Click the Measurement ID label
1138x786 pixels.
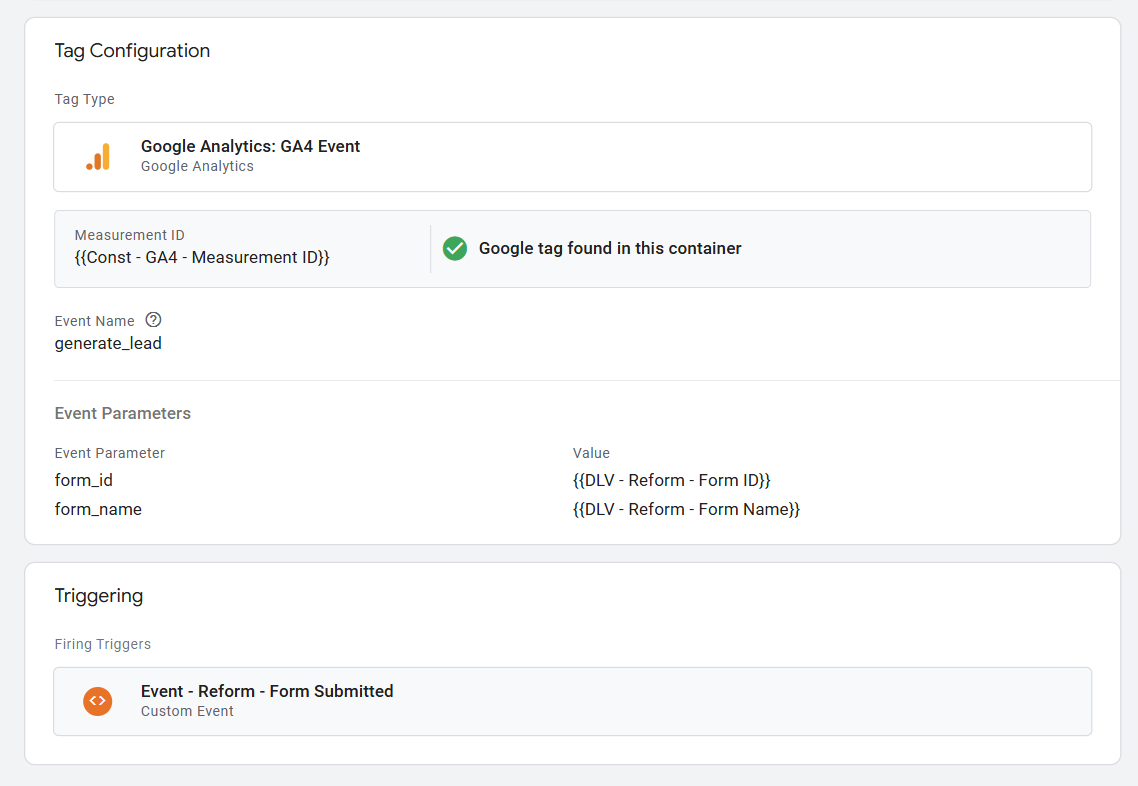pyautogui.click(x=129, y=235)
